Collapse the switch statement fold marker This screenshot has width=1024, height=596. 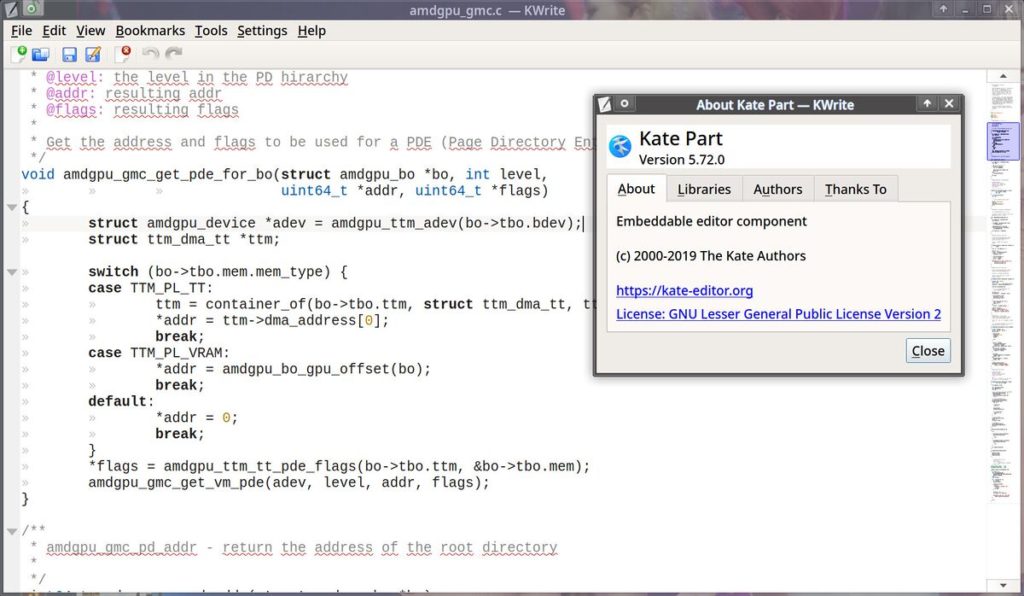coord(11,272)
